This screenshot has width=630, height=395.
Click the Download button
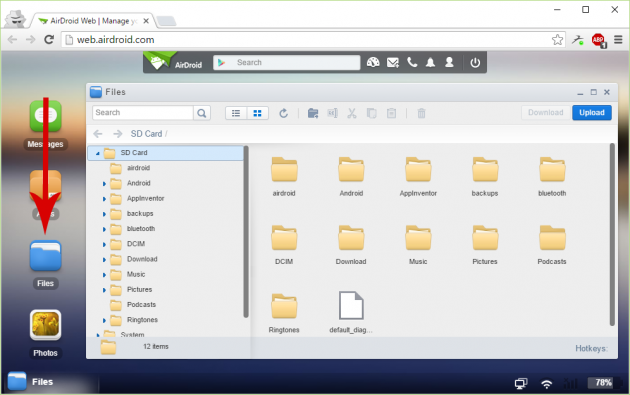(545, 113)
